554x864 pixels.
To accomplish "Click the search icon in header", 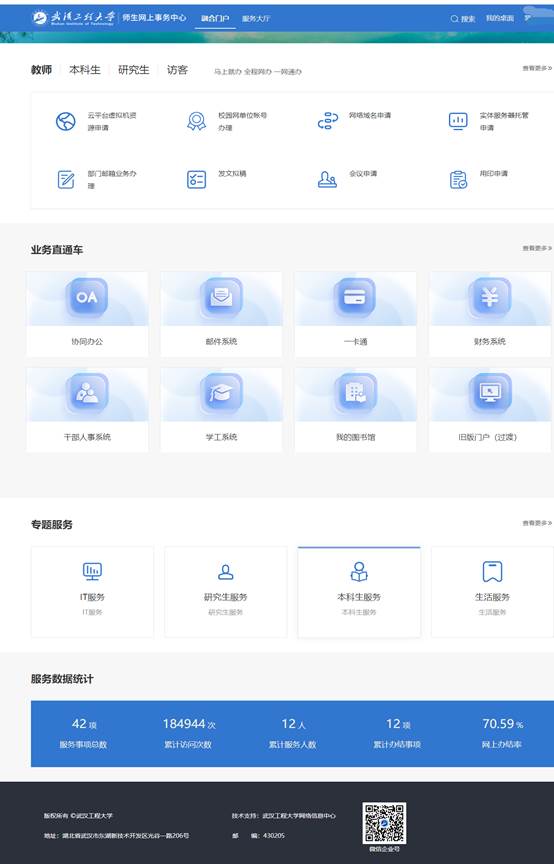I will tap(454, 19).
